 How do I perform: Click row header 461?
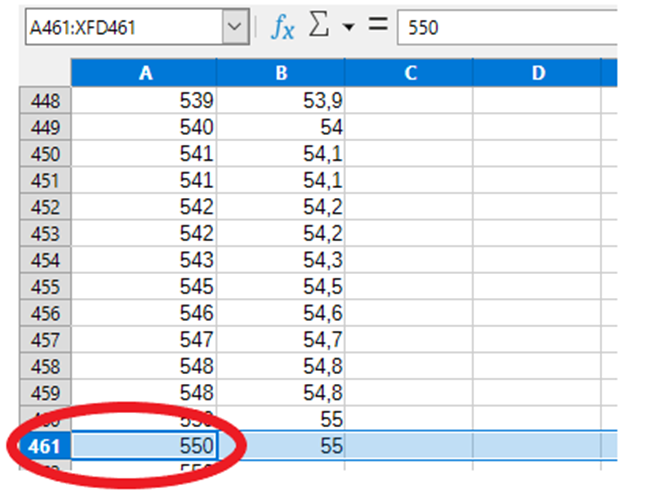point(45,445)
